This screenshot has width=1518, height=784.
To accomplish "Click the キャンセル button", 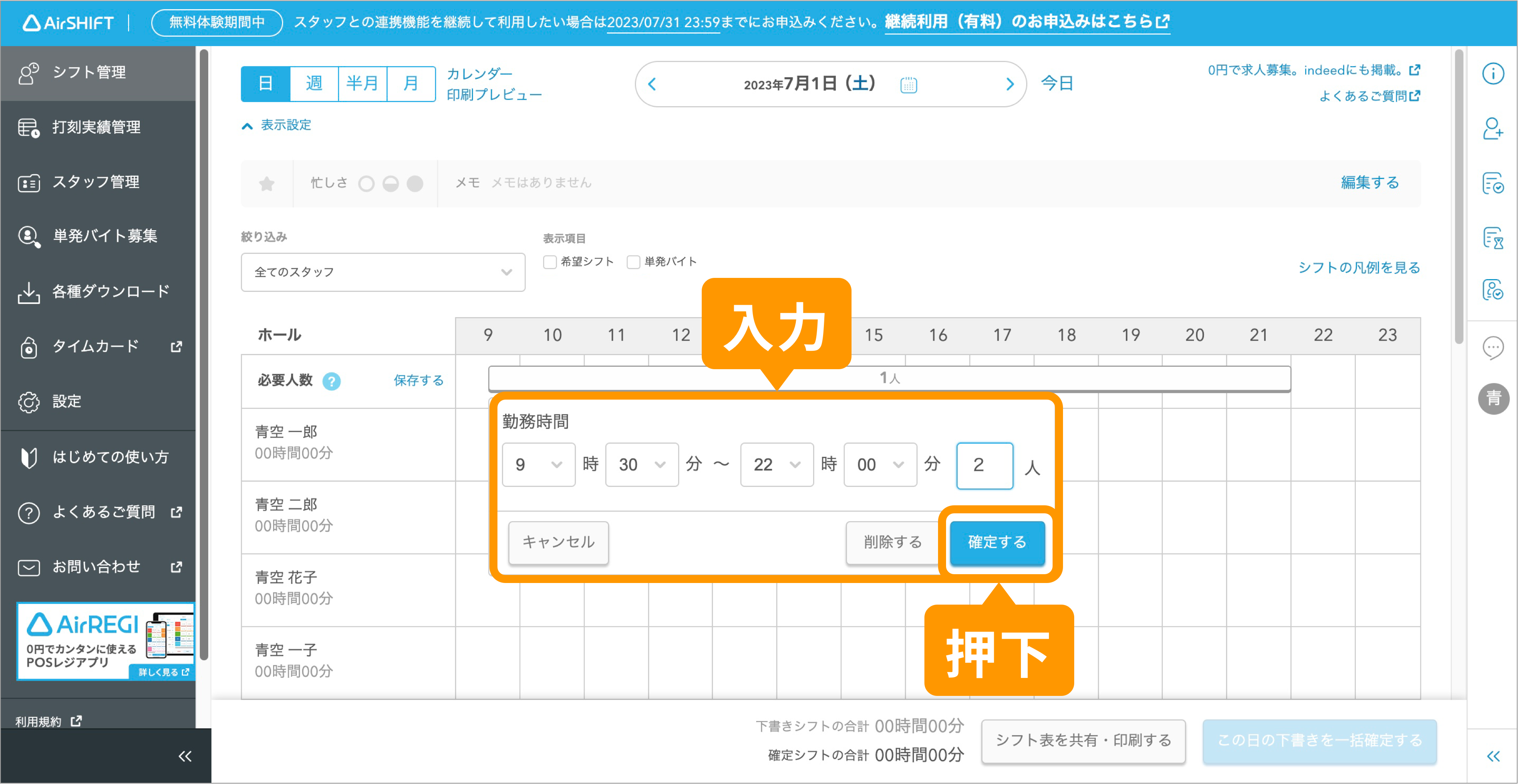I will (x=558, y=543).
